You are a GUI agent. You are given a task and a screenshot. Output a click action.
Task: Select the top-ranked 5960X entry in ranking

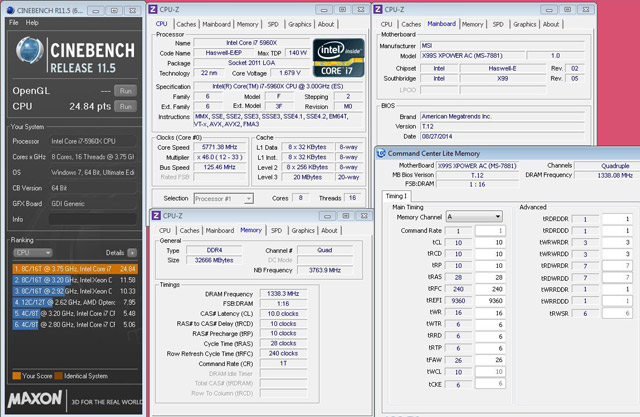point(70,268)
